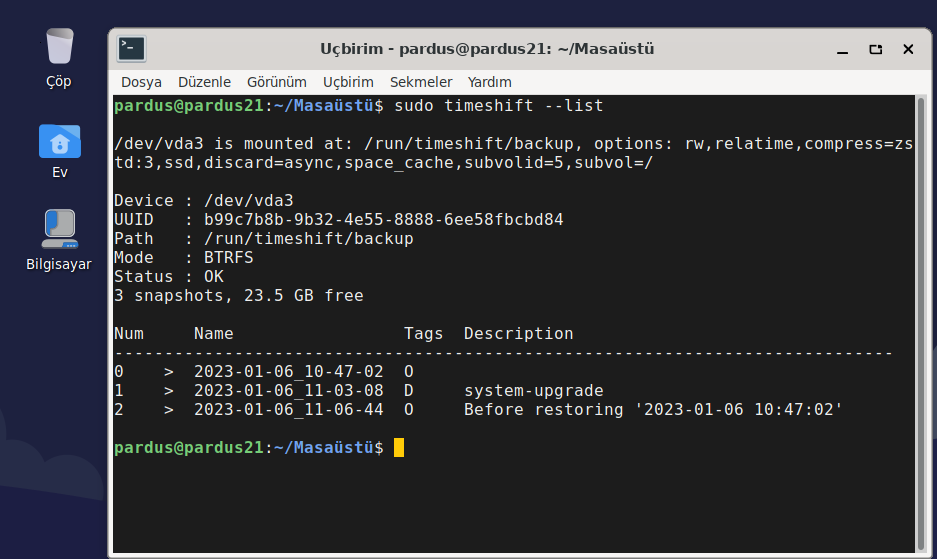Click the UUID value in terminal output
937x559 pixels.
[x=384, y=219]
